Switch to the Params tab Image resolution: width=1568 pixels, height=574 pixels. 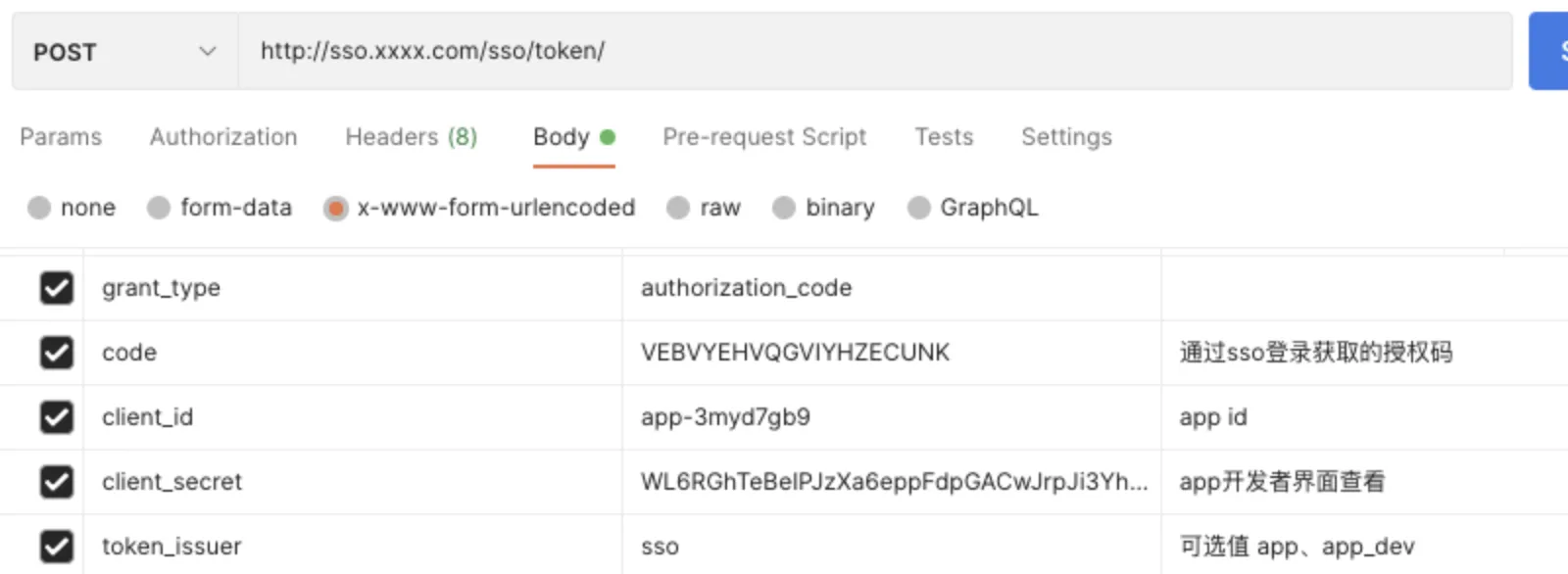pos(60,137)
